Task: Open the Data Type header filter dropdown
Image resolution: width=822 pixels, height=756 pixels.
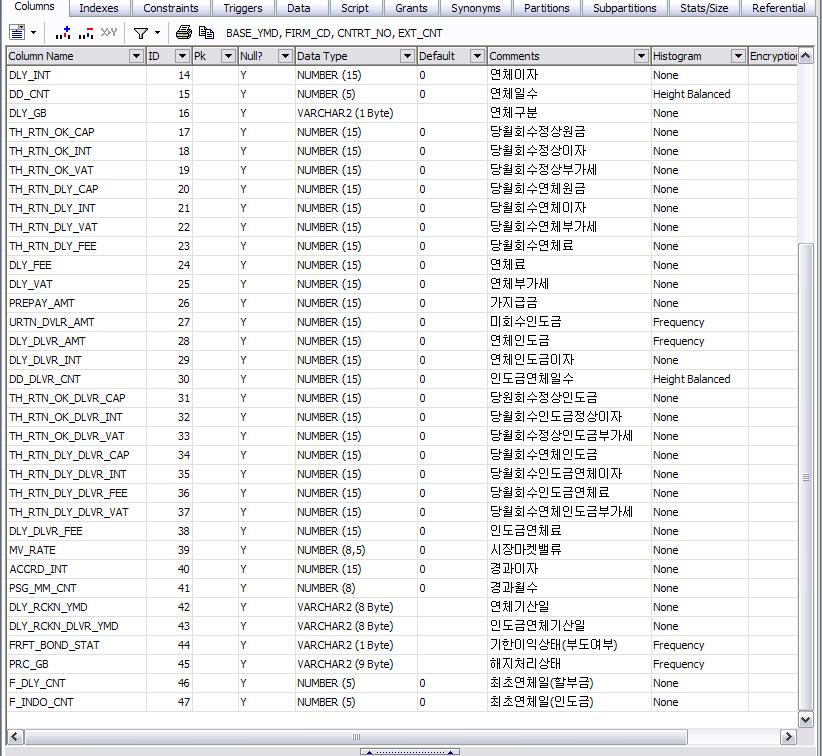Action: pyautogui.click(x=407, y=56)
